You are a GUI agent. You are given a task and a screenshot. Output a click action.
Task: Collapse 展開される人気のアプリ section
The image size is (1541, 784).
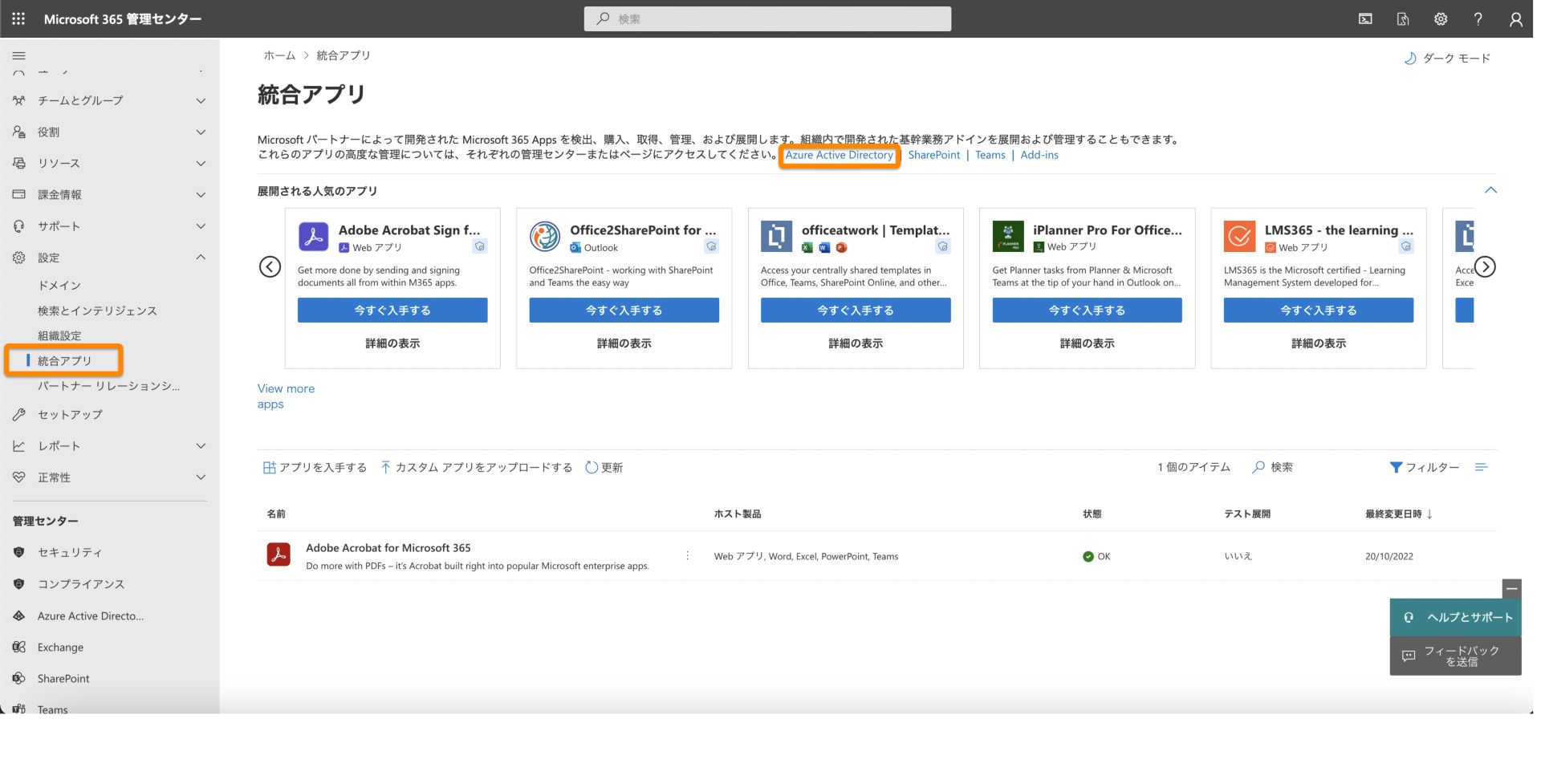(1490, 191)
